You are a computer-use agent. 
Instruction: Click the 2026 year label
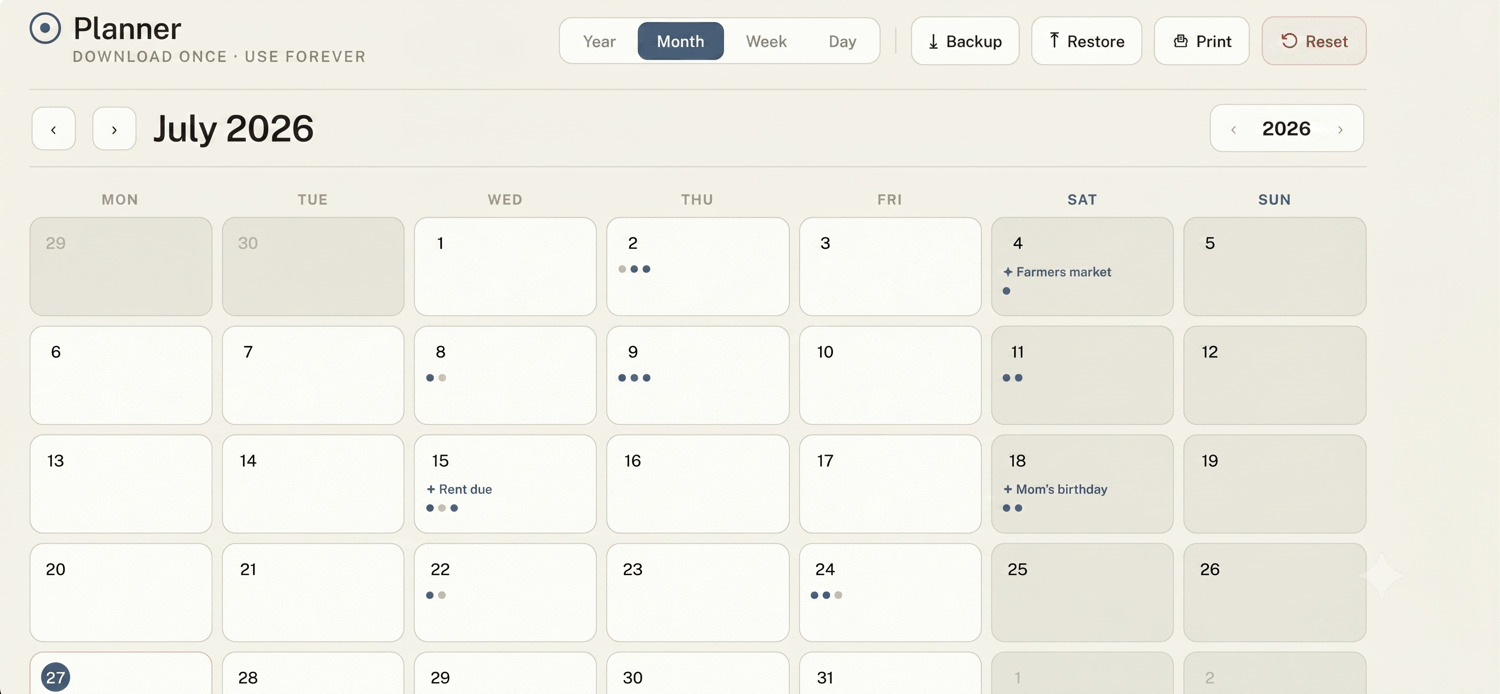1286,128
